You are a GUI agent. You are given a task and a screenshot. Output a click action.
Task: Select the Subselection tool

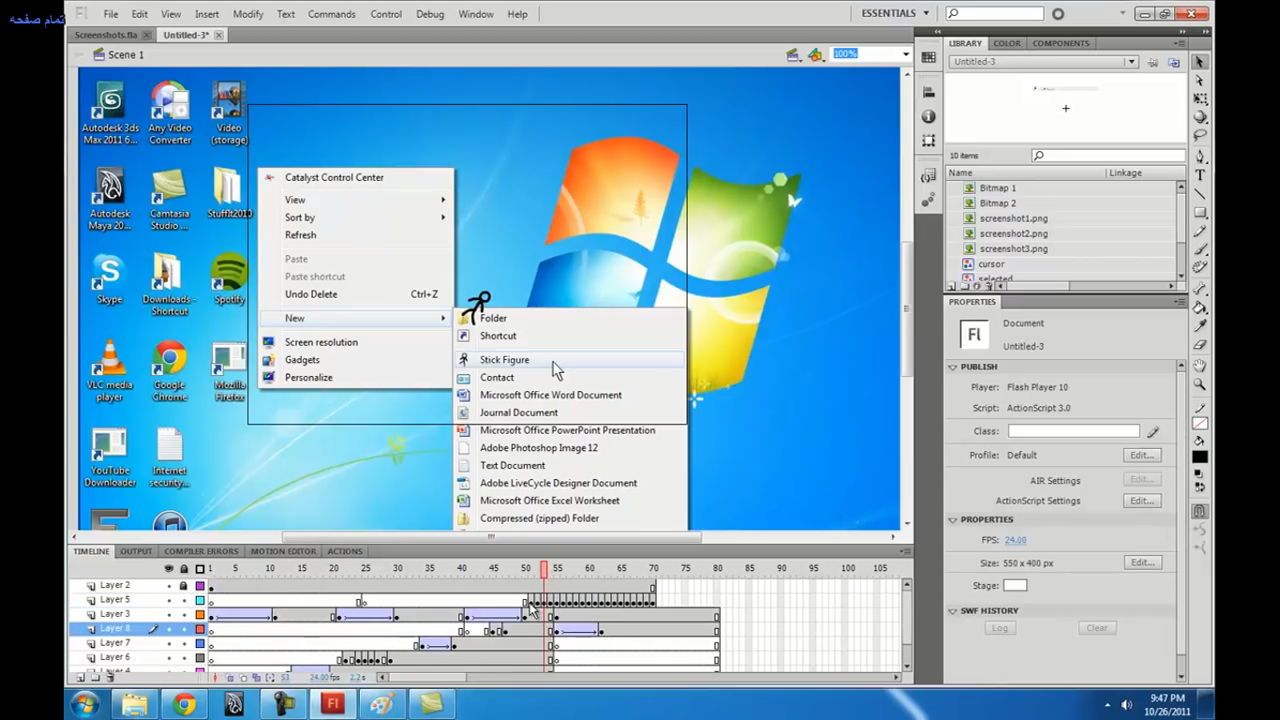(x=1200, y=80)
